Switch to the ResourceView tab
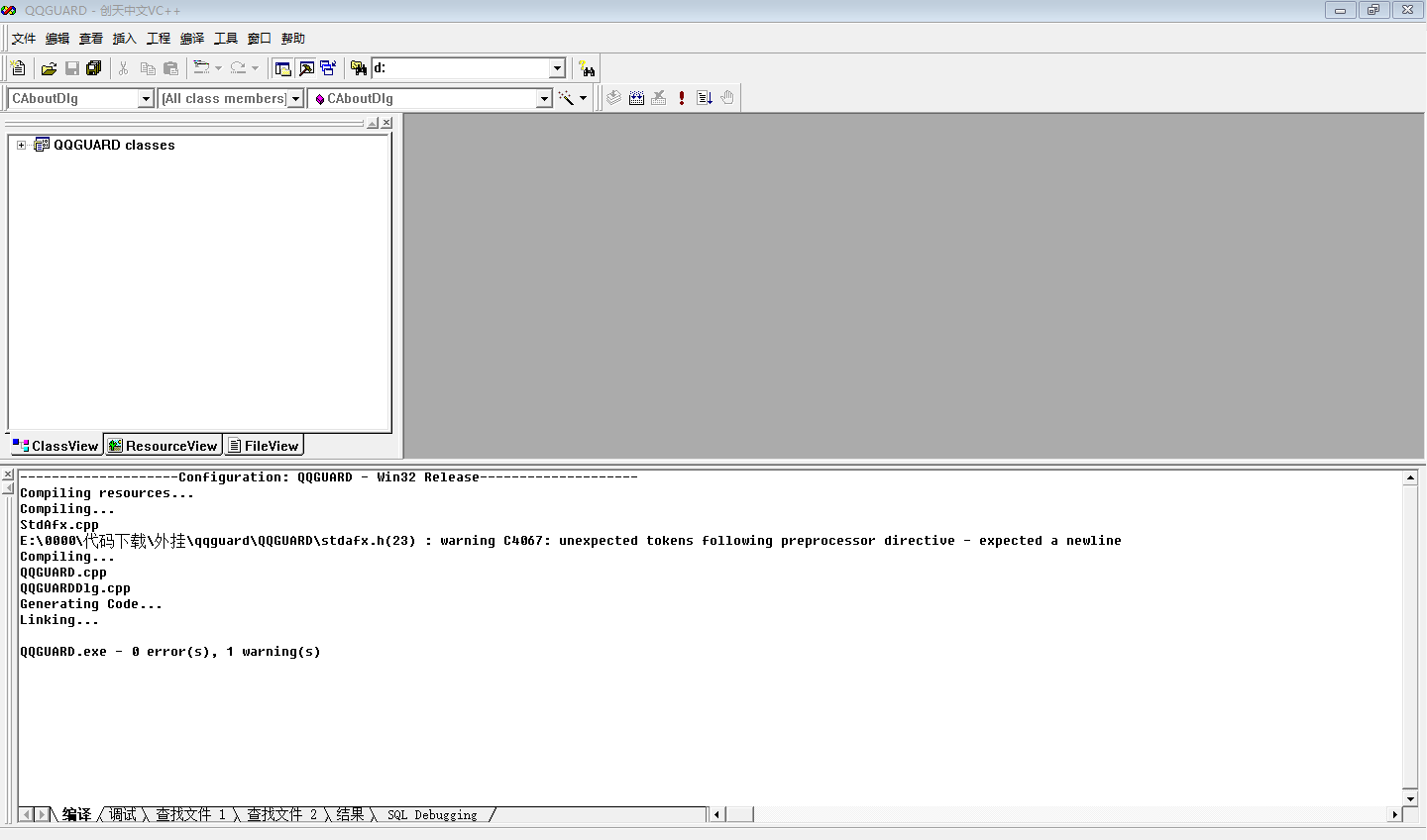This screenshot has width=1427, height=840. (x=164, y=446)
